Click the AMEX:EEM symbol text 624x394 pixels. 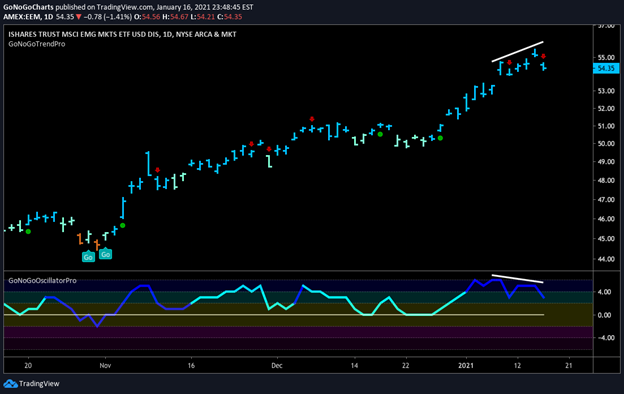pyautogui.click(x=23, y=17)
